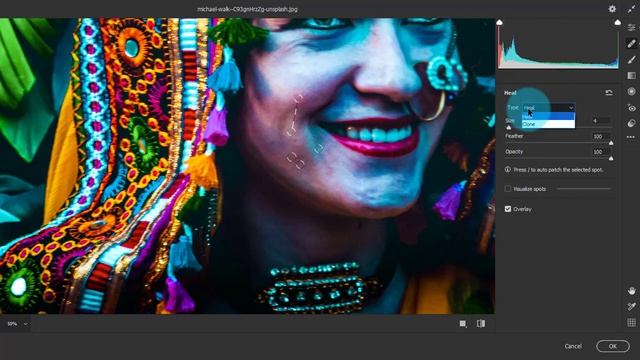Screen dimensions: 640x360
Task: Select the Red Eye removal tool
Action: click(x=631, y=108)
